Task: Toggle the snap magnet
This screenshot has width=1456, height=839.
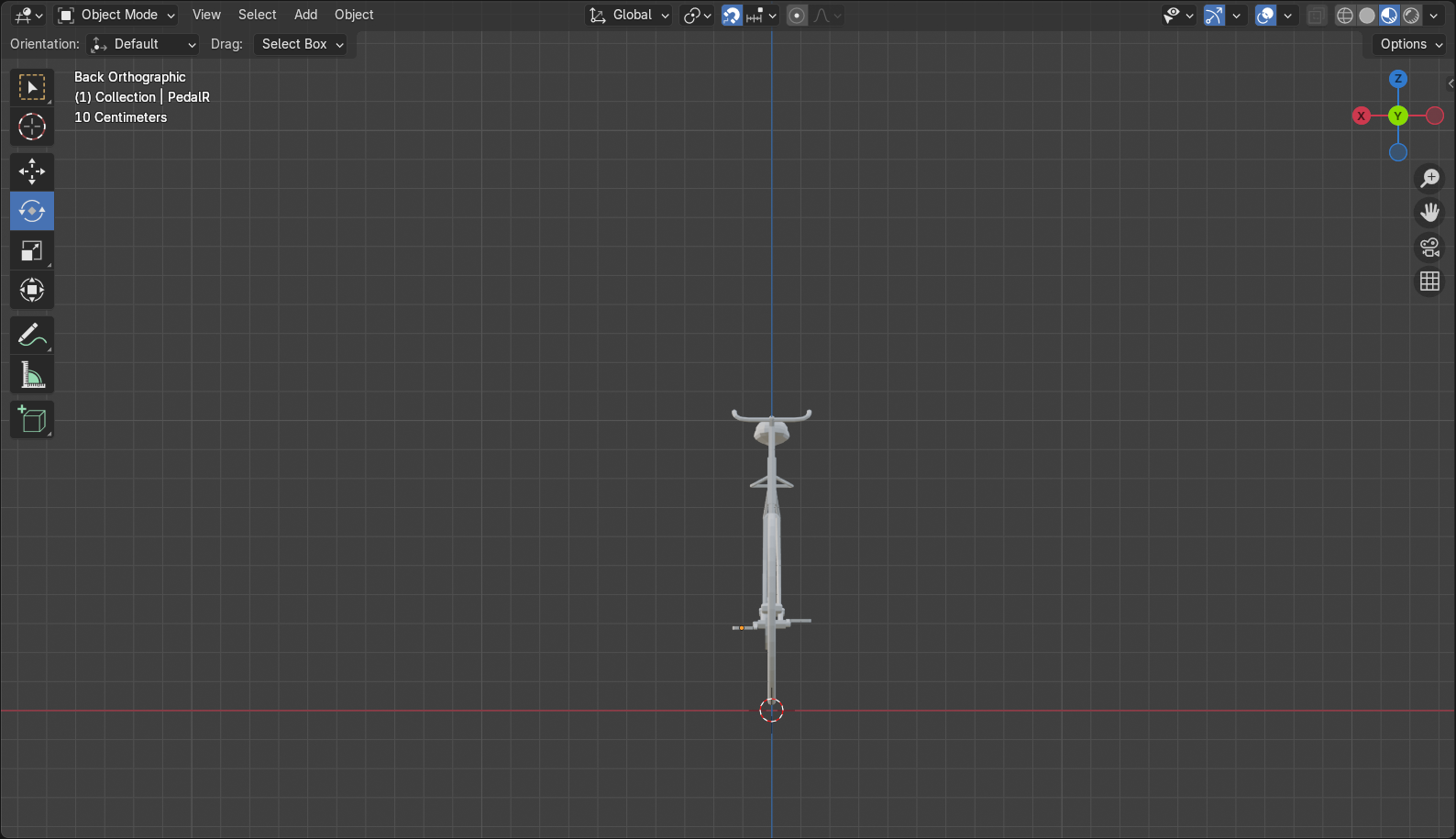Action: point(732,15)
